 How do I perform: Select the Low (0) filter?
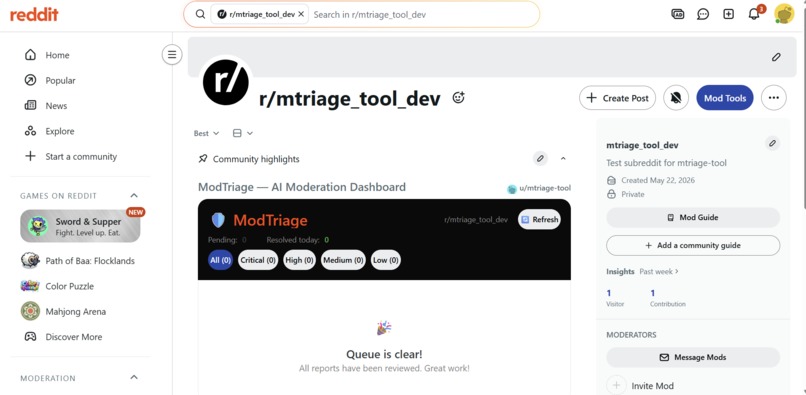coord(385,260)
